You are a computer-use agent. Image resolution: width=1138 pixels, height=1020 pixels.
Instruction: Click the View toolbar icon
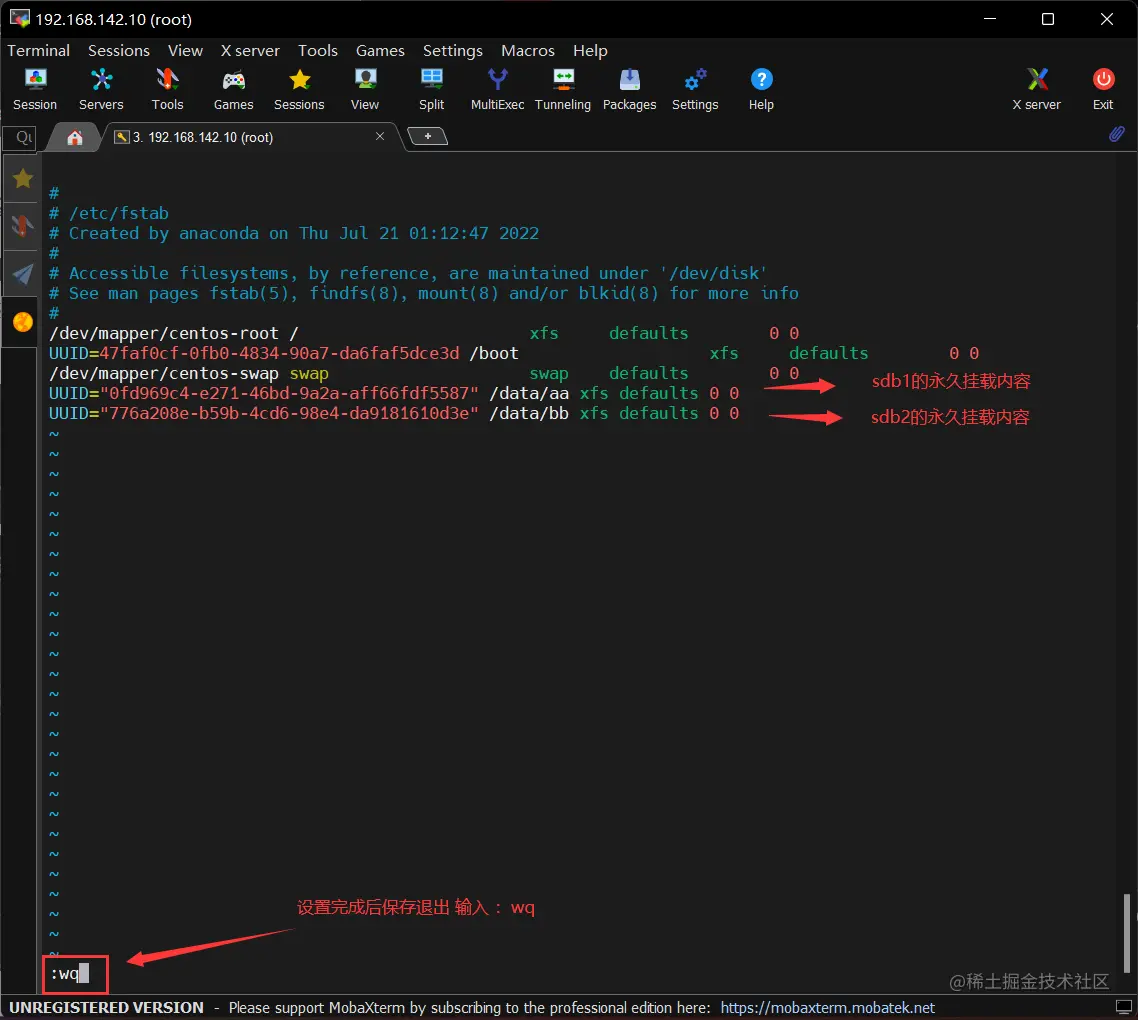365,89
